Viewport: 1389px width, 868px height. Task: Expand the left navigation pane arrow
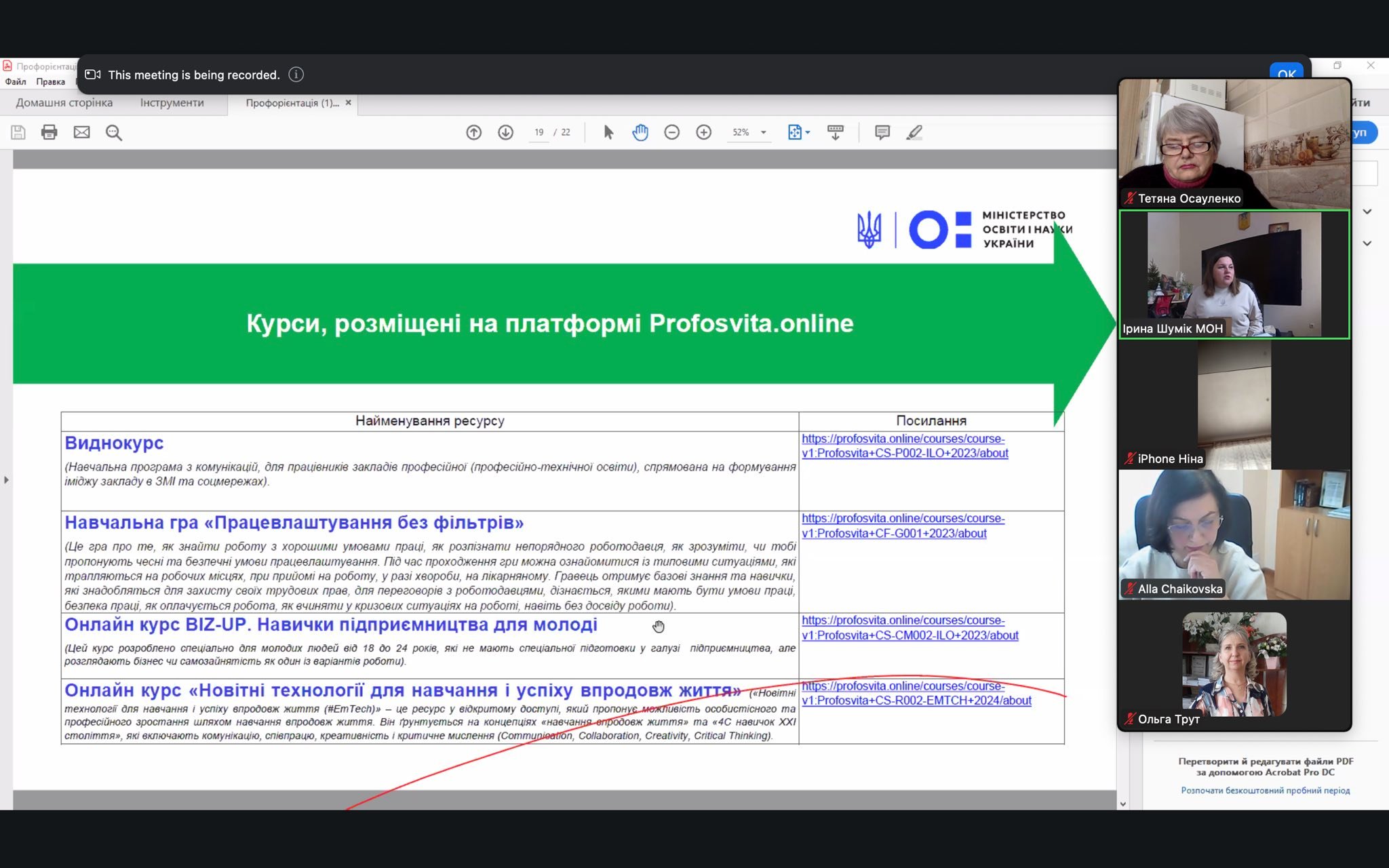pos(6,480)
